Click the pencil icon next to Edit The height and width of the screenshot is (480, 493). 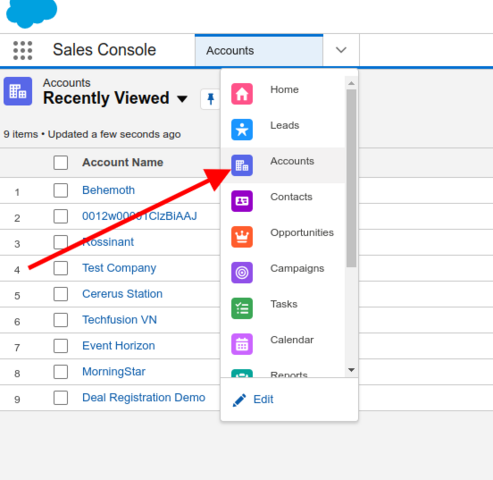point(239,400)
